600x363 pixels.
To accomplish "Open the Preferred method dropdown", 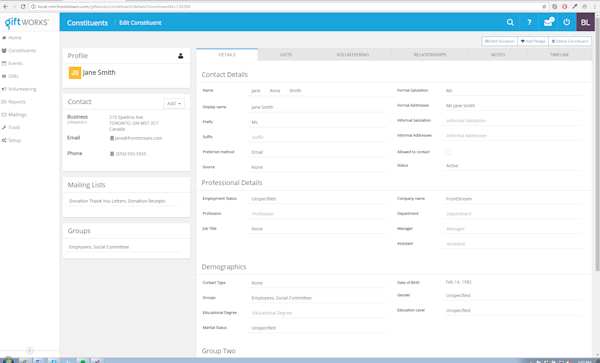I will 317,152.
